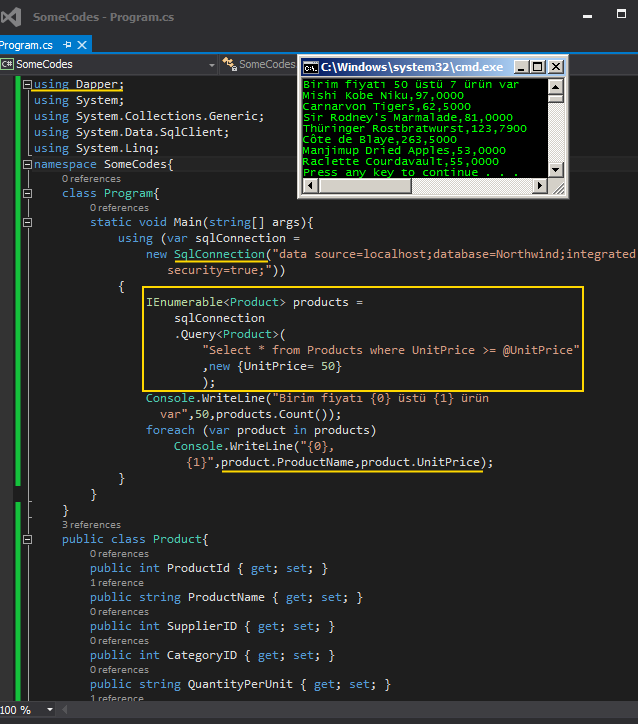Click the cmd.exe horizontal scrollbar thumb

365,186
